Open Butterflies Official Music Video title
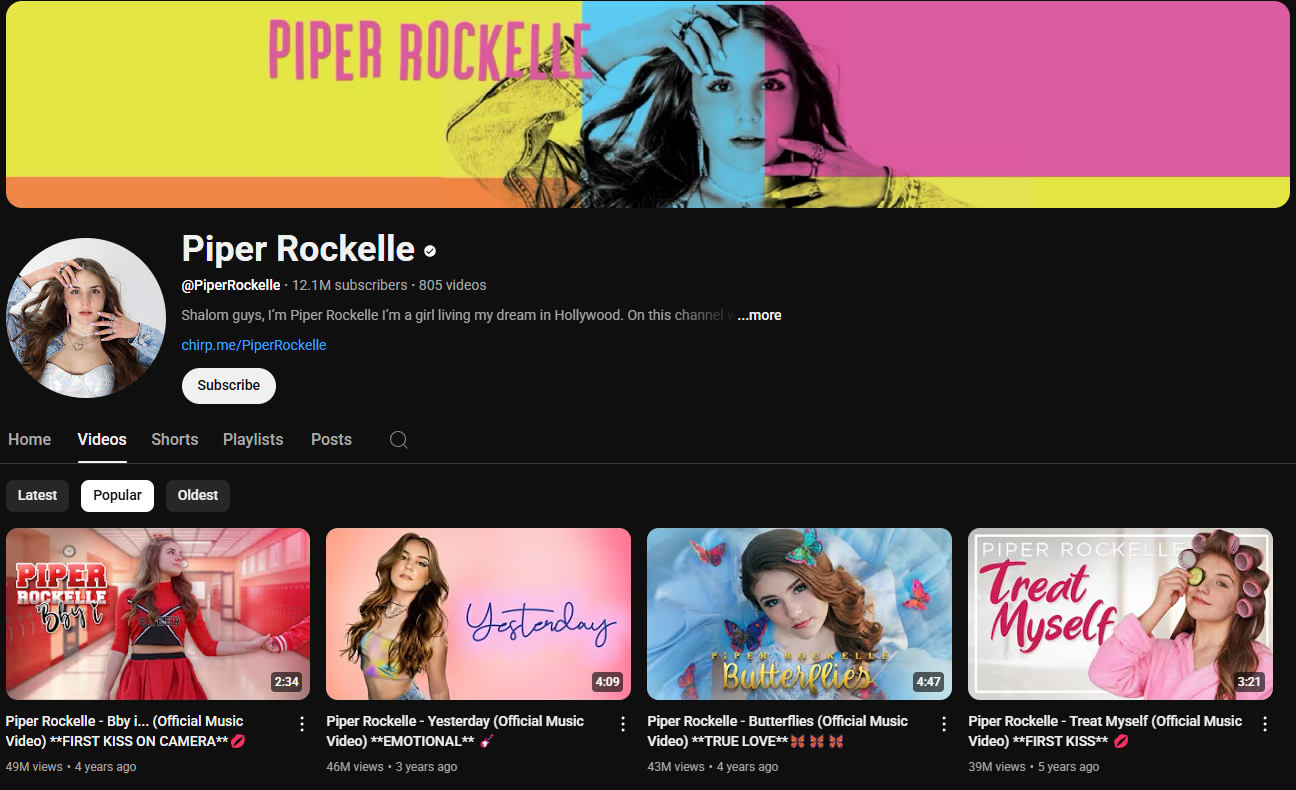The image size is (1296, 790). (x=778, y=731)
